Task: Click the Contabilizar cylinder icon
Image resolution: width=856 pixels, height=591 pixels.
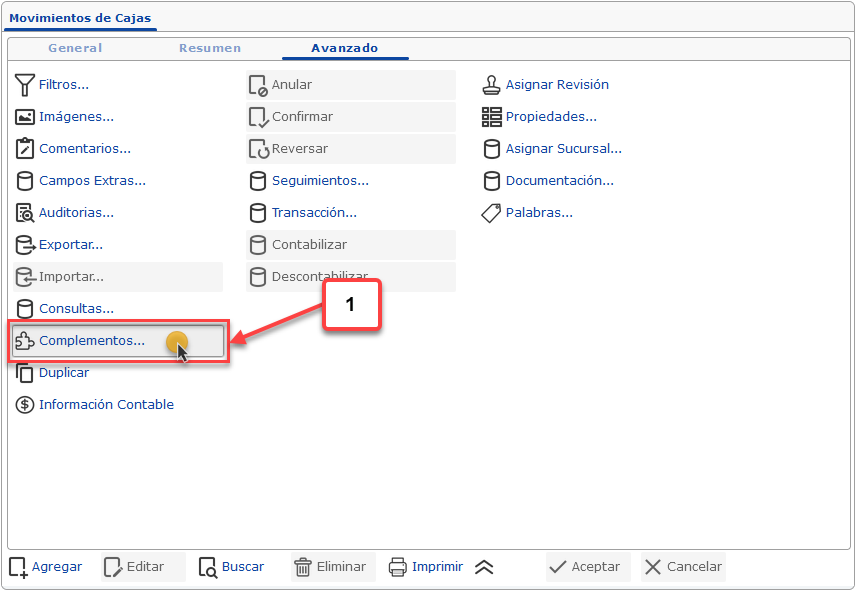Action: click(x=258, y=245)
